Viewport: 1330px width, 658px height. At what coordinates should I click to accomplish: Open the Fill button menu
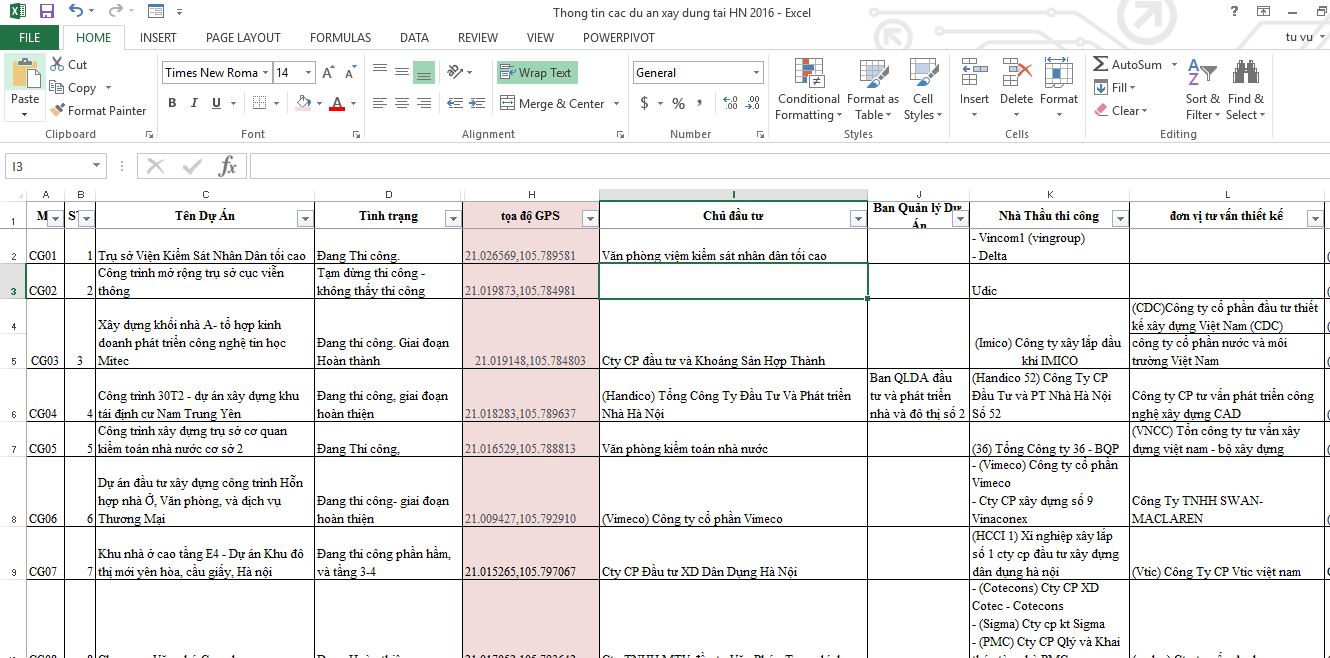pos(1115,87)
